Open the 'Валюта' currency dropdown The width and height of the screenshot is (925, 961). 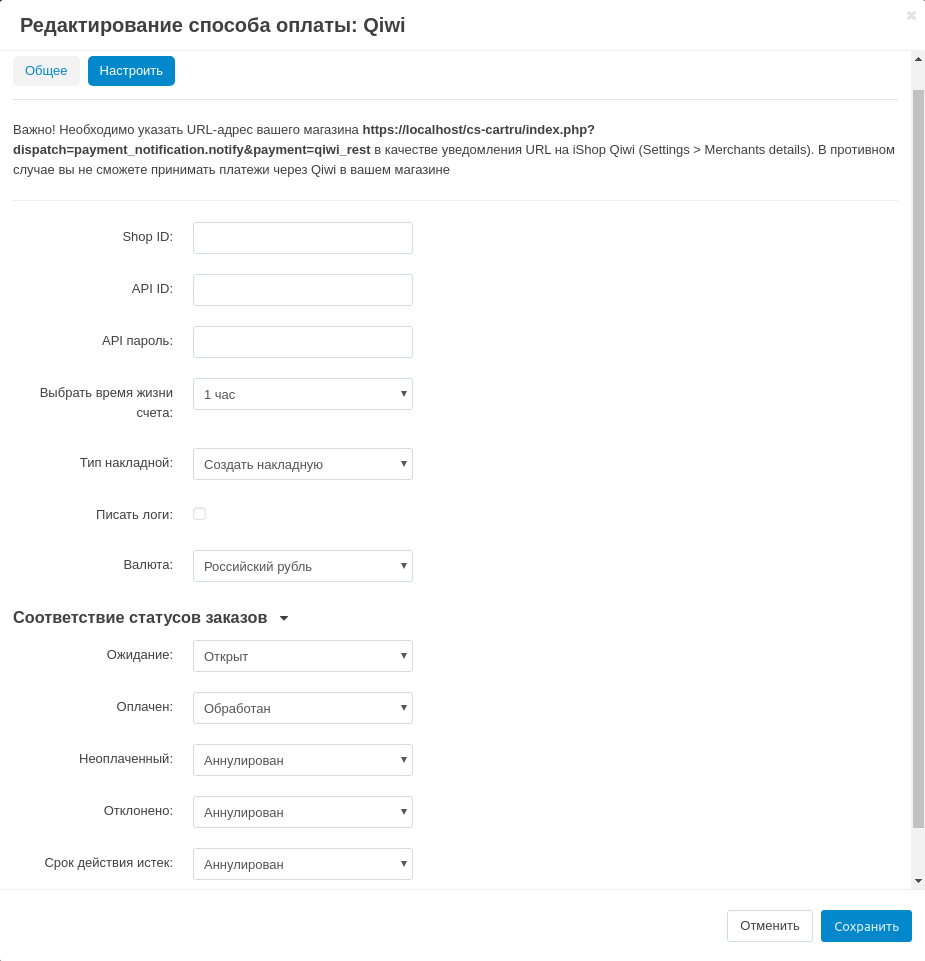pyautogui.click(x=303, y=566)
